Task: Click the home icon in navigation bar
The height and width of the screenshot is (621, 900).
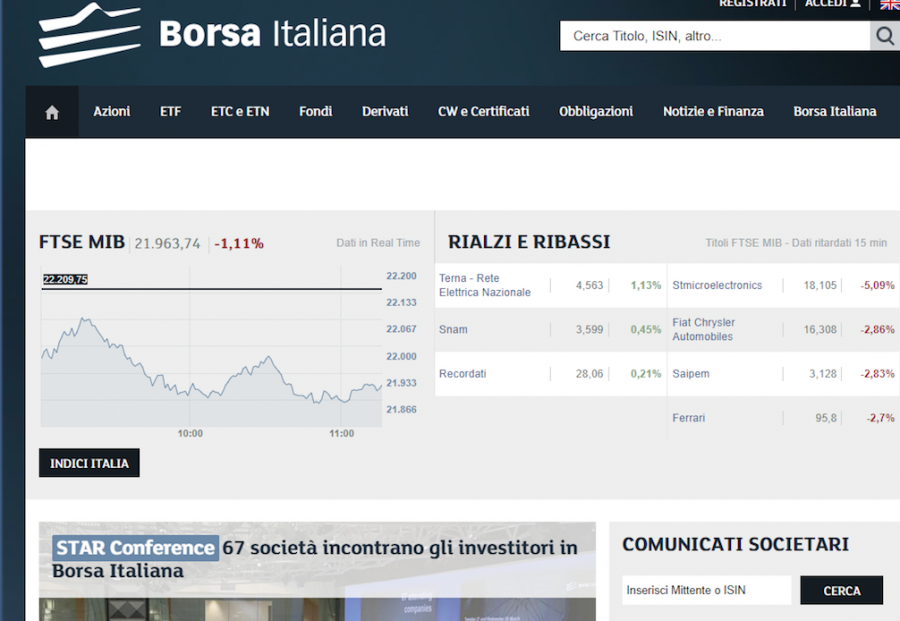Action: [52, 112]
